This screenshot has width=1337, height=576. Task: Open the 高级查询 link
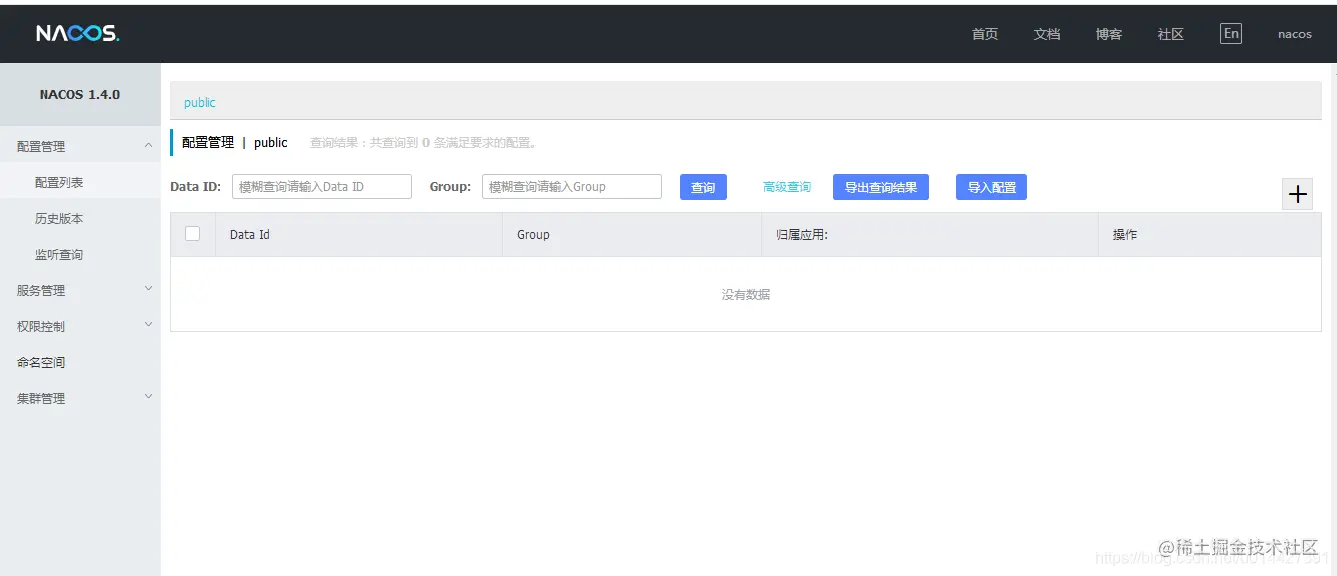(x=787, y=187)
